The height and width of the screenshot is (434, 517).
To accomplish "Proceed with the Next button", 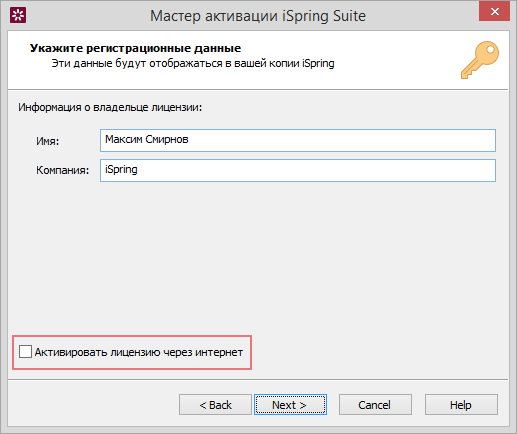I will tap(290, 405).
